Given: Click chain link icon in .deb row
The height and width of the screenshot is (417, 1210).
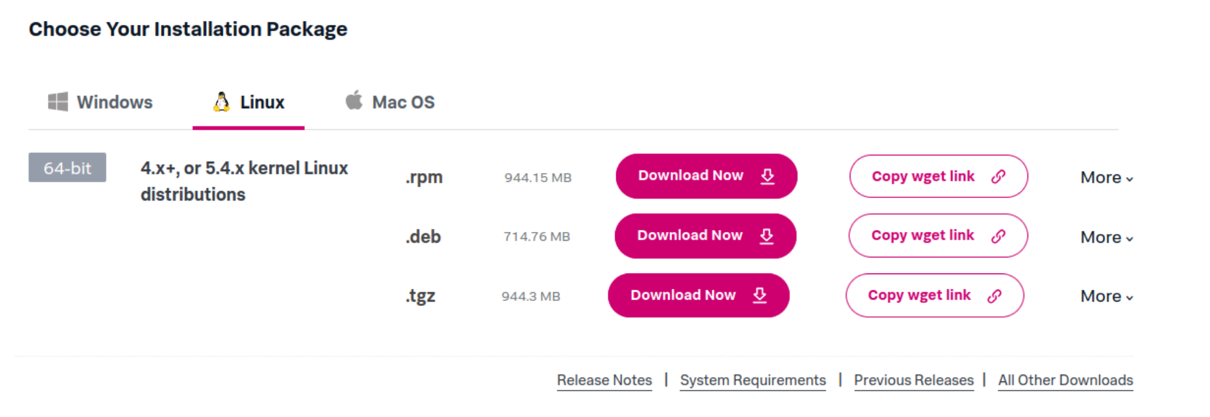Looking at the screenshot, I should pos(997,236).
